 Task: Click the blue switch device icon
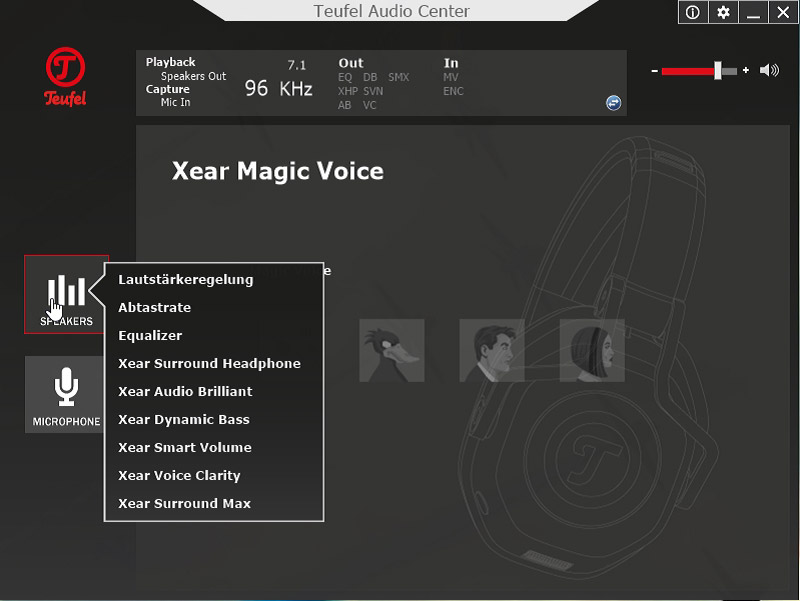point(613,103)
